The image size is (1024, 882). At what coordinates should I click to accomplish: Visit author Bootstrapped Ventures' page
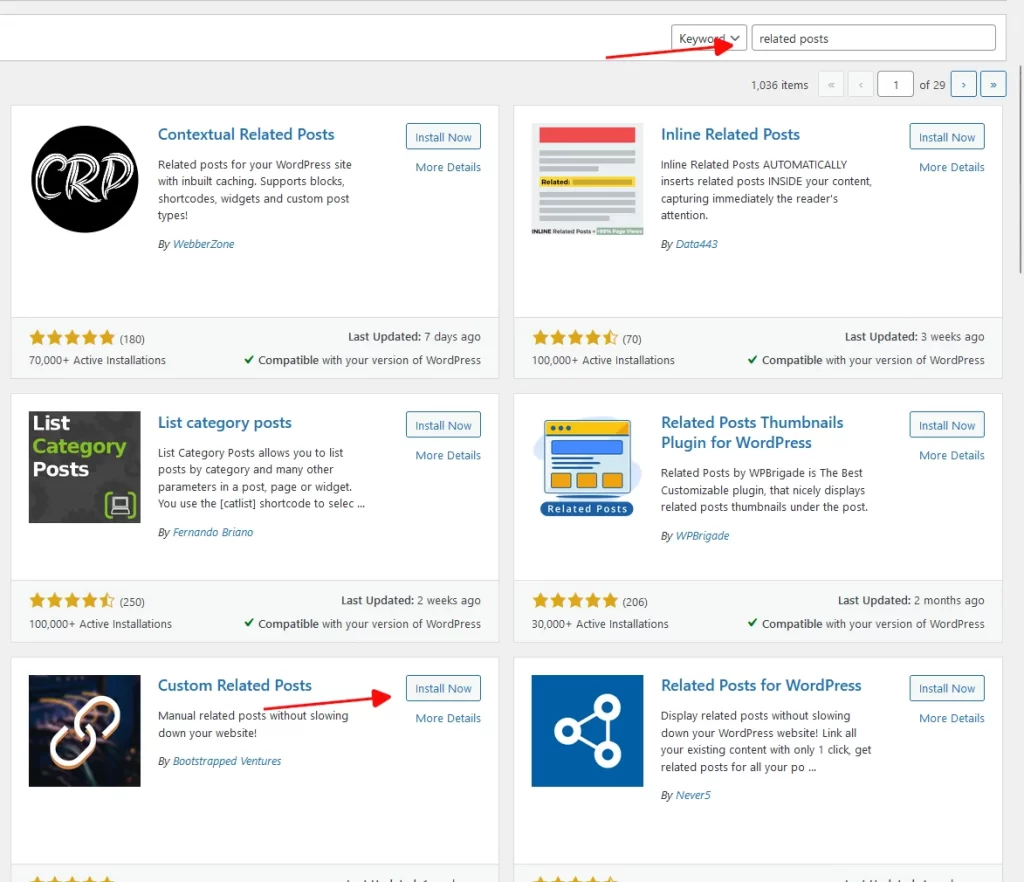227,761
